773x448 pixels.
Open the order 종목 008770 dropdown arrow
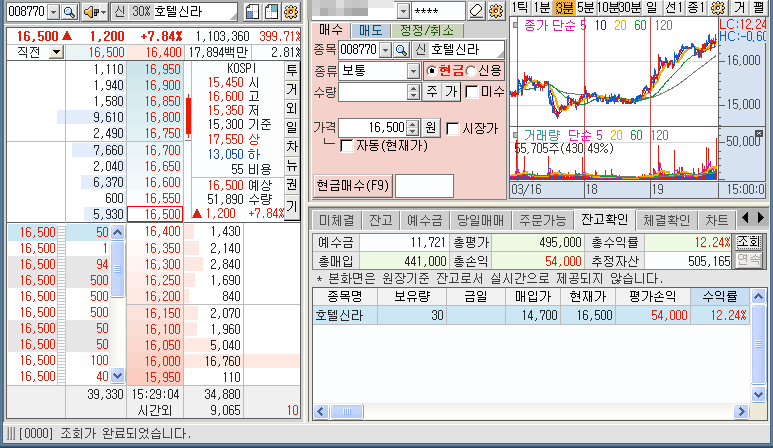pyautogui.click(x=386, y=49)
